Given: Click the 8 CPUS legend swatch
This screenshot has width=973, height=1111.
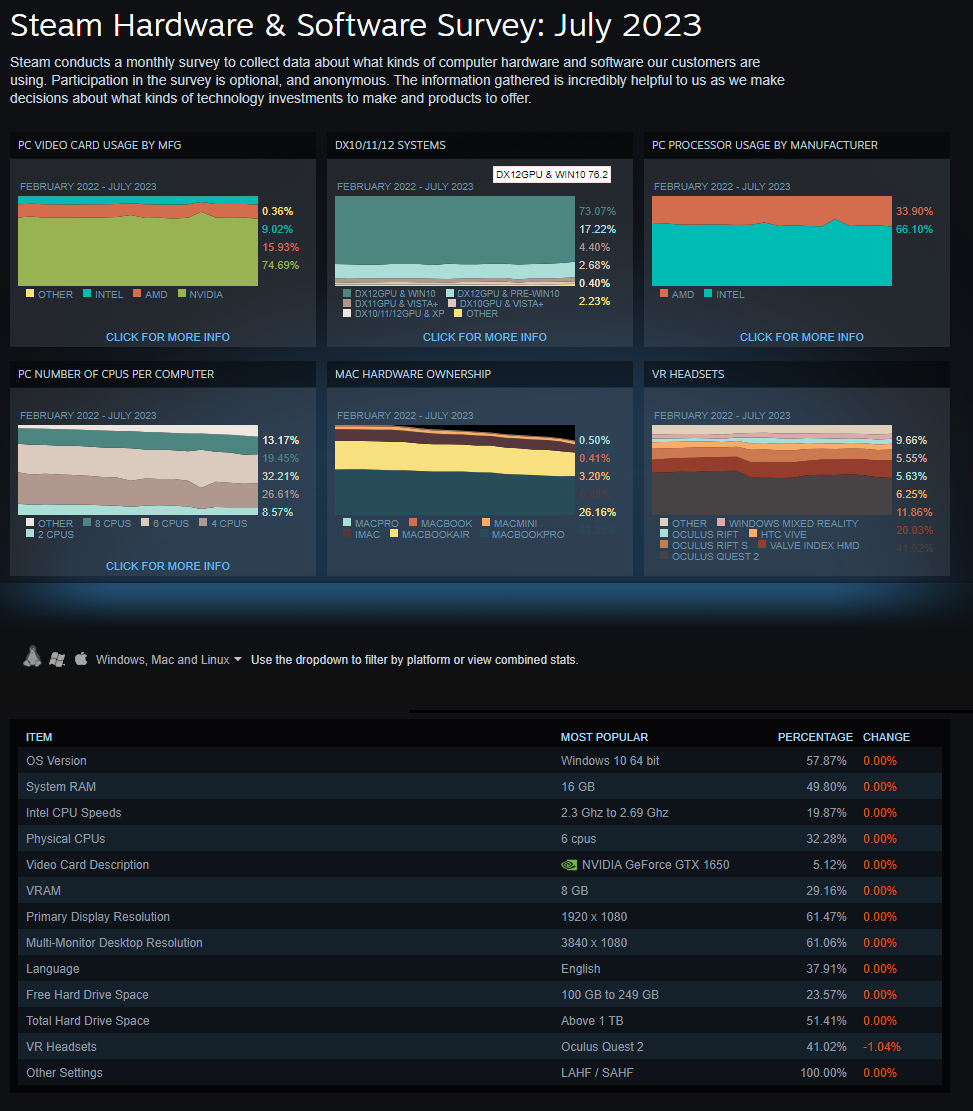Looking at the screenshot, I should pyautogui.click(x=86, y=522).
